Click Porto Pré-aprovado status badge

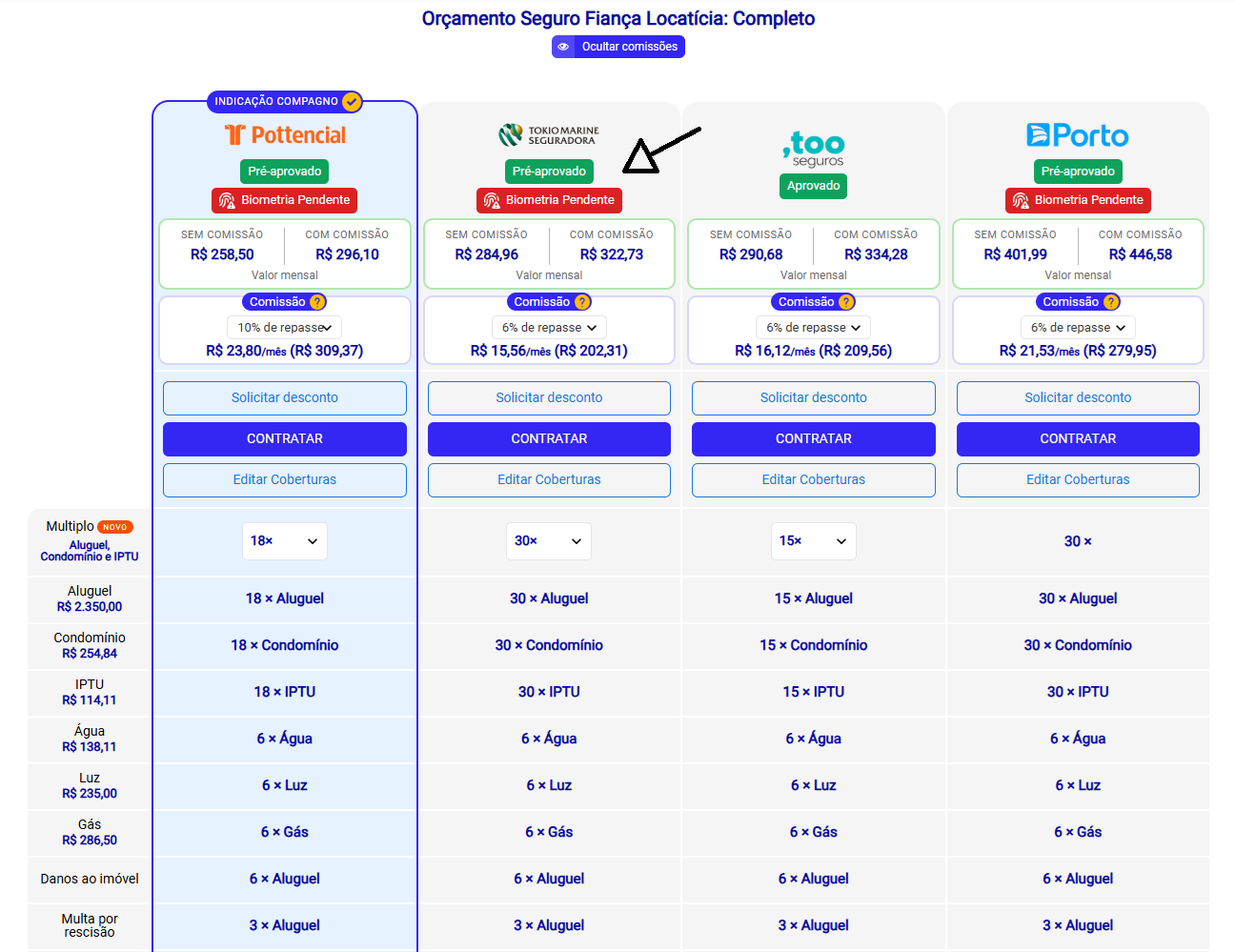click(1078, 172)
